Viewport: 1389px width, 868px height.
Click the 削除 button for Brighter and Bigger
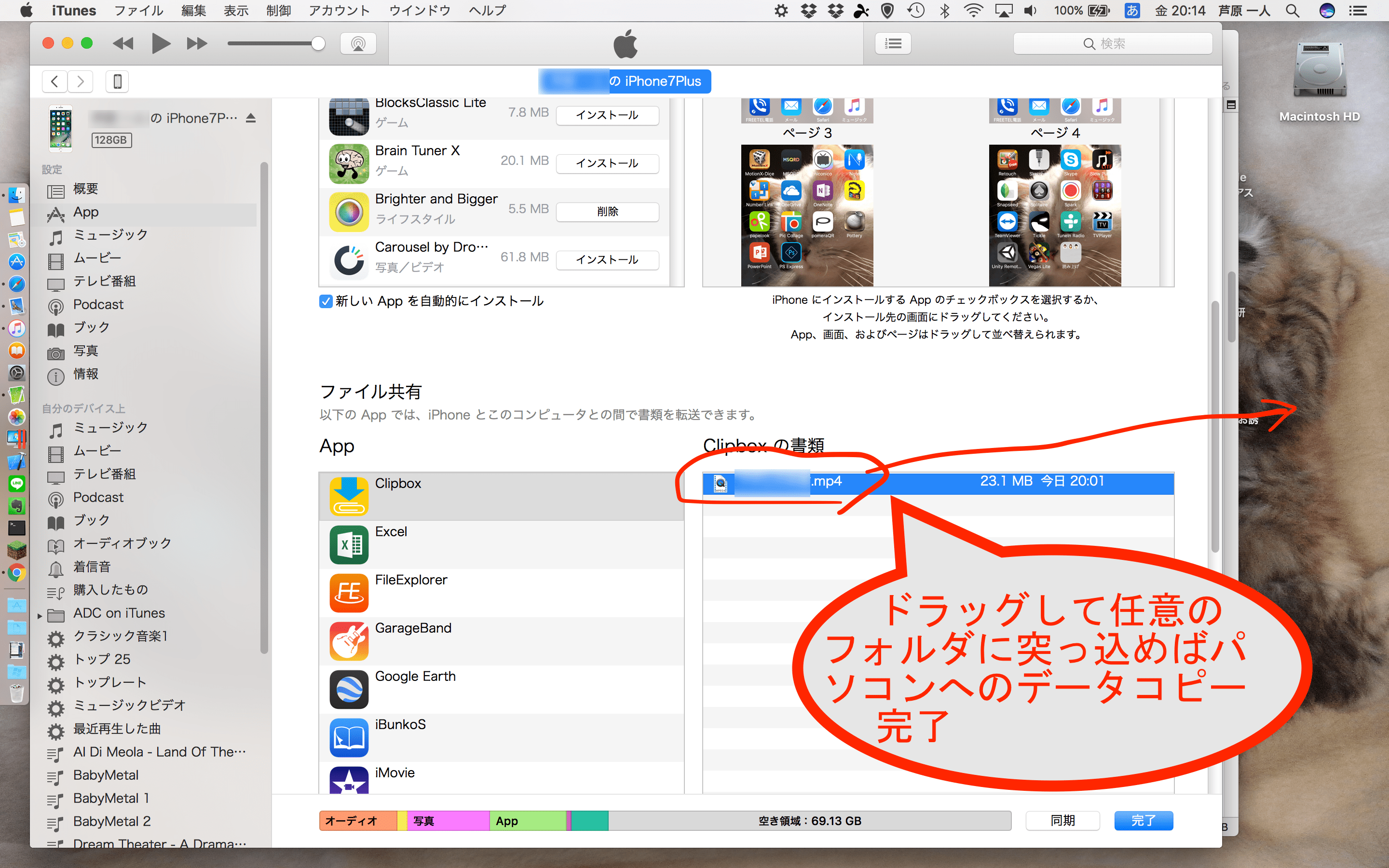pos(607,211)
